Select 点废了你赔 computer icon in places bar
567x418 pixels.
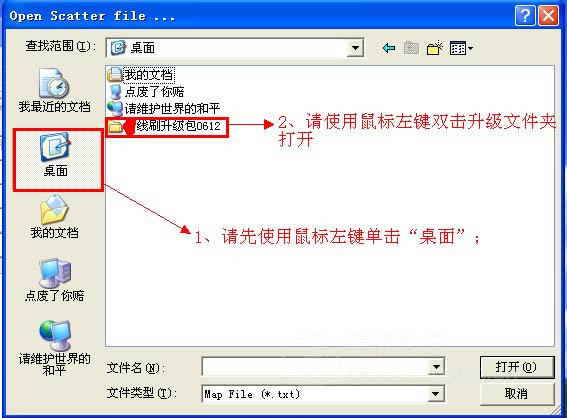click(55, 280)
